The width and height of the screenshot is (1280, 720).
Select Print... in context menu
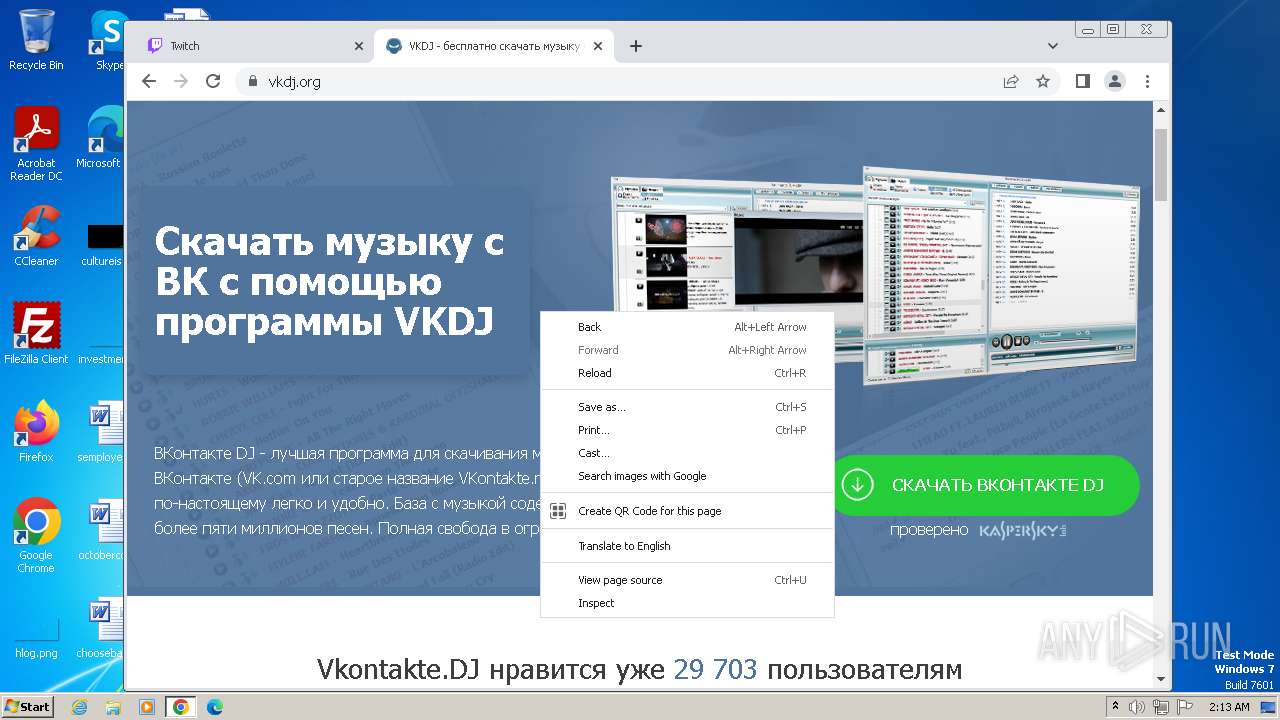click(x=687, y=430)
